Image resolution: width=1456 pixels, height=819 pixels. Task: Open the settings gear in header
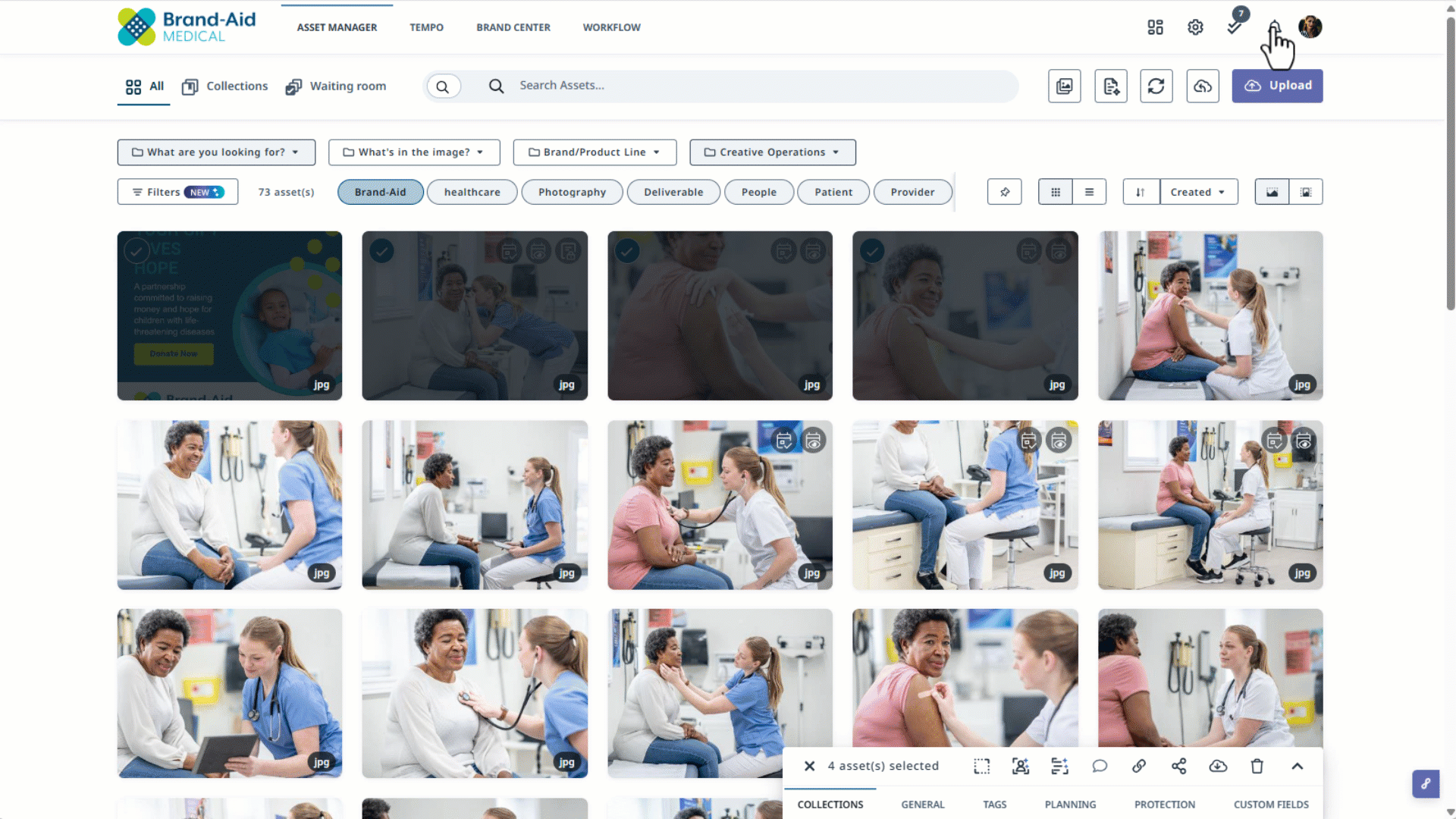[1195, 27]
